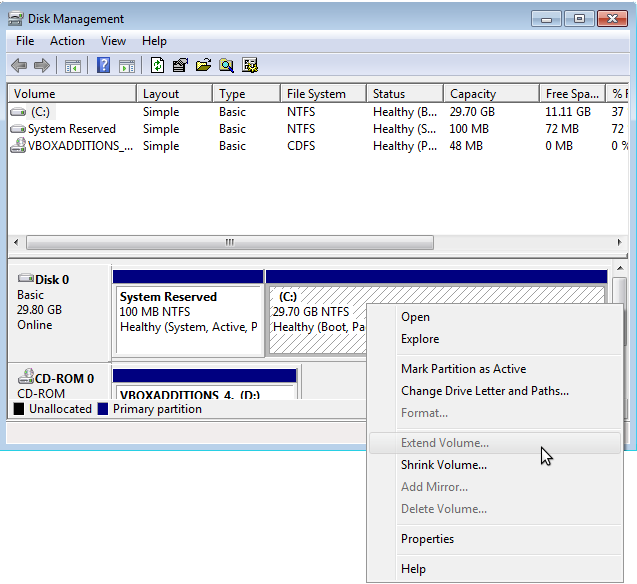Image resolution: width=637 pixels, height=584 pixels.
Task: Sort by the Volume column header
Action: (72, 94)
